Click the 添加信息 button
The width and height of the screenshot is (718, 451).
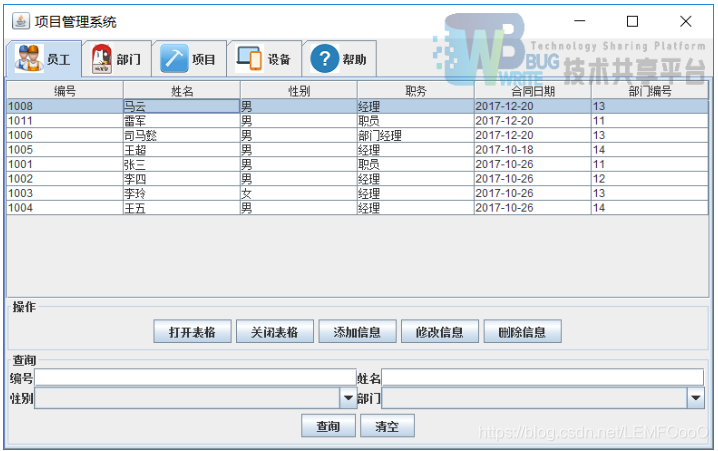coord(357,331)
